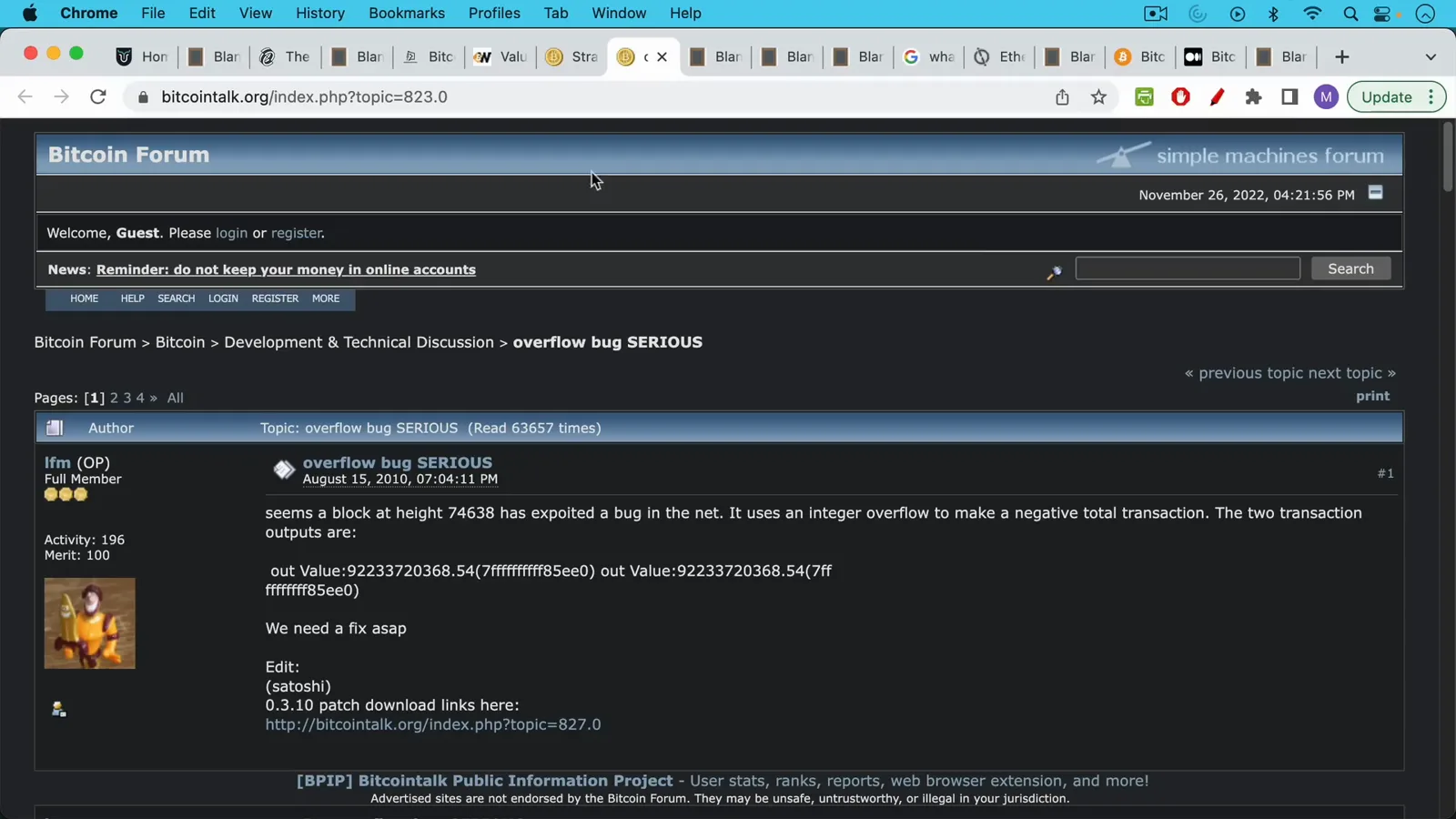Expand the tab search dropdown chevron

click(1431, 56)
